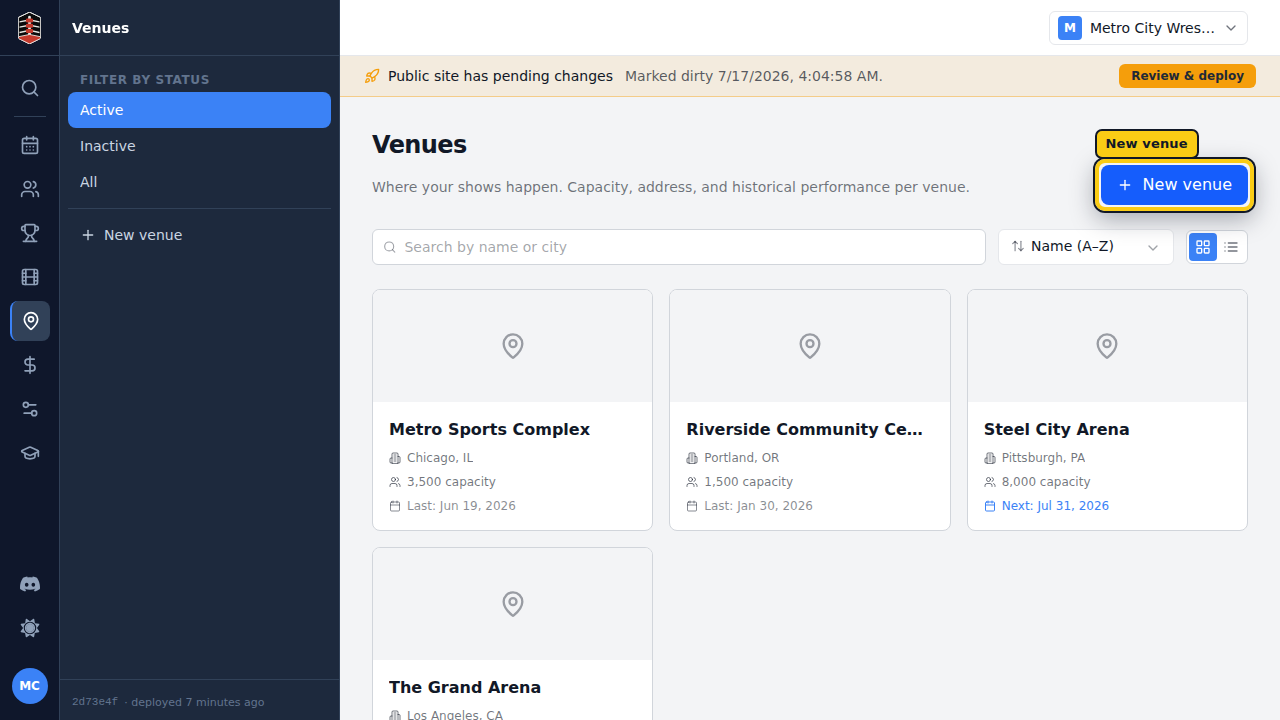The height and width of the screenshot is (720, 1280).
Task: Select the Inactive status filter
Action: click(199, 146)
